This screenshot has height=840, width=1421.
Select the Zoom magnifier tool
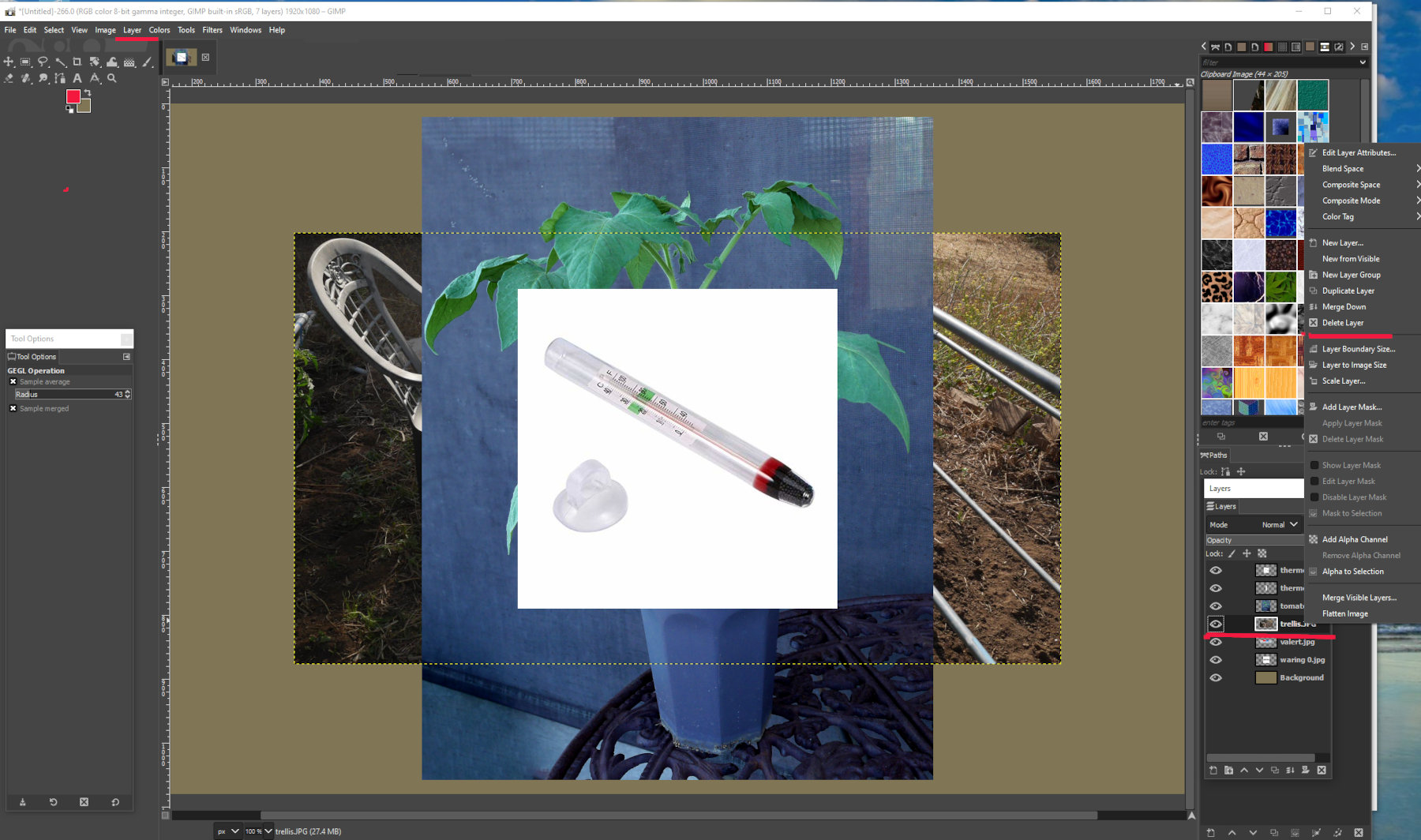click(112, 78)
